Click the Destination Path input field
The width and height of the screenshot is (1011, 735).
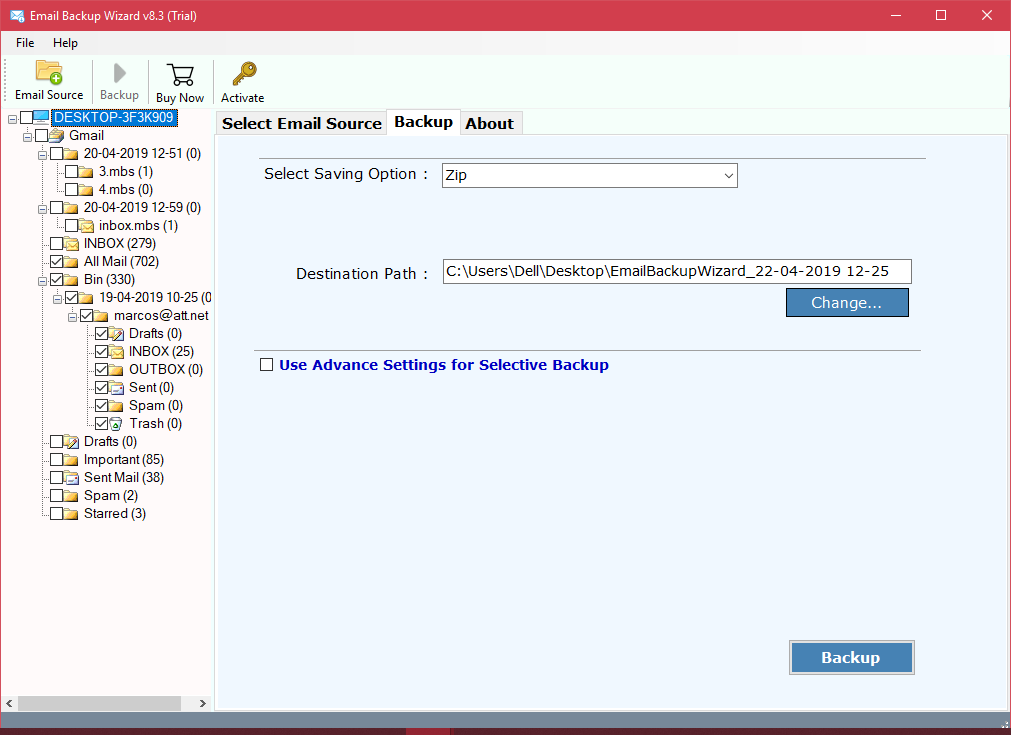click(x=677, y=271)
